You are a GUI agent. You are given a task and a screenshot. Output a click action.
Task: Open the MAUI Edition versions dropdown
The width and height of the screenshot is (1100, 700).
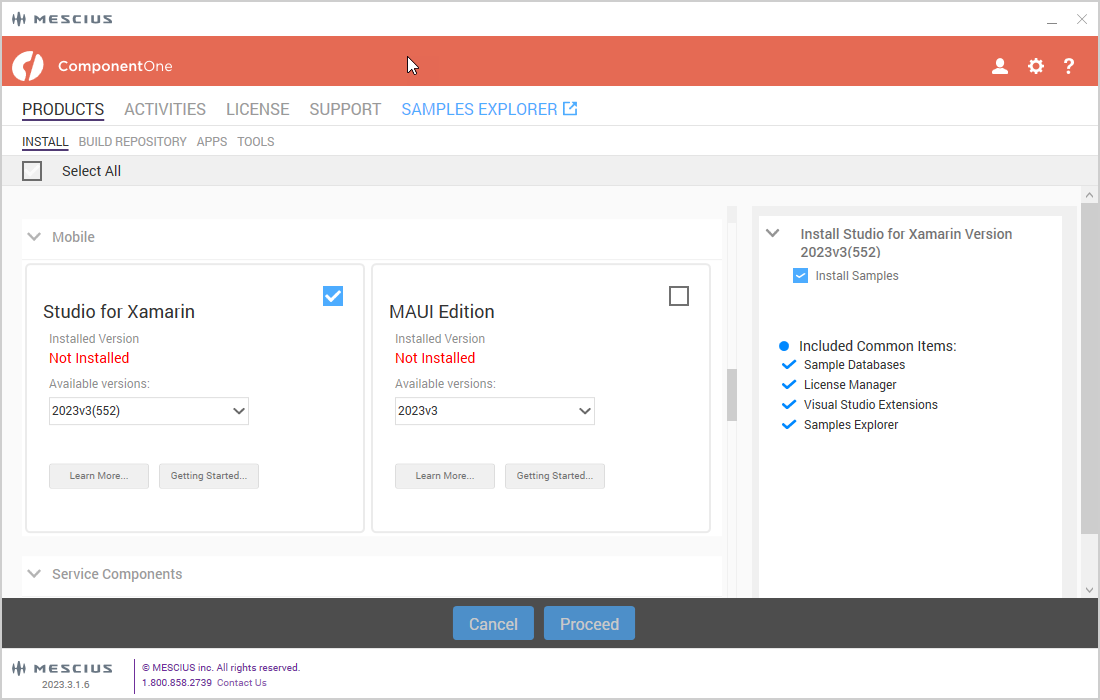(x=495, y=411)
